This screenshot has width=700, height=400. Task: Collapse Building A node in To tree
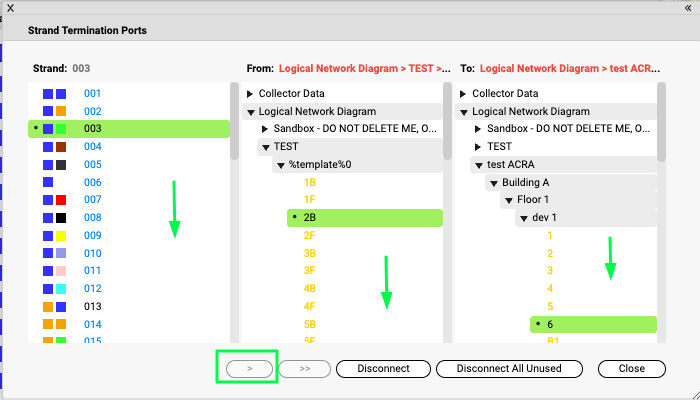[x=493, y=183]
